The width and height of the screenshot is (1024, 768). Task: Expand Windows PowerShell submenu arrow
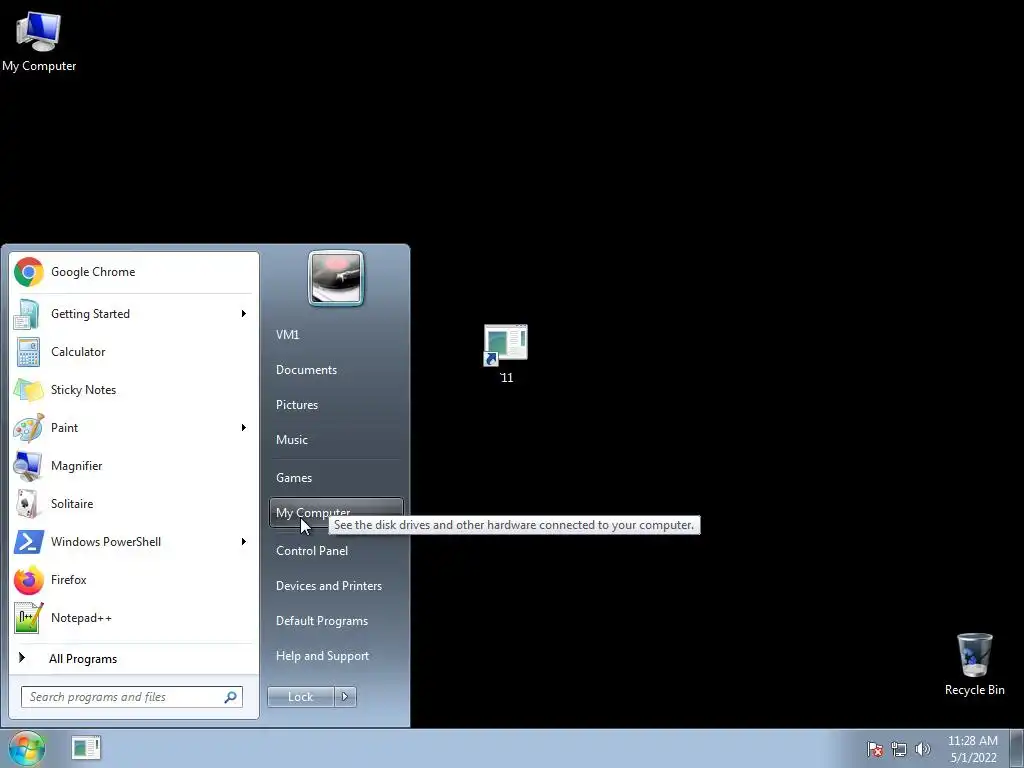(244, 541)
